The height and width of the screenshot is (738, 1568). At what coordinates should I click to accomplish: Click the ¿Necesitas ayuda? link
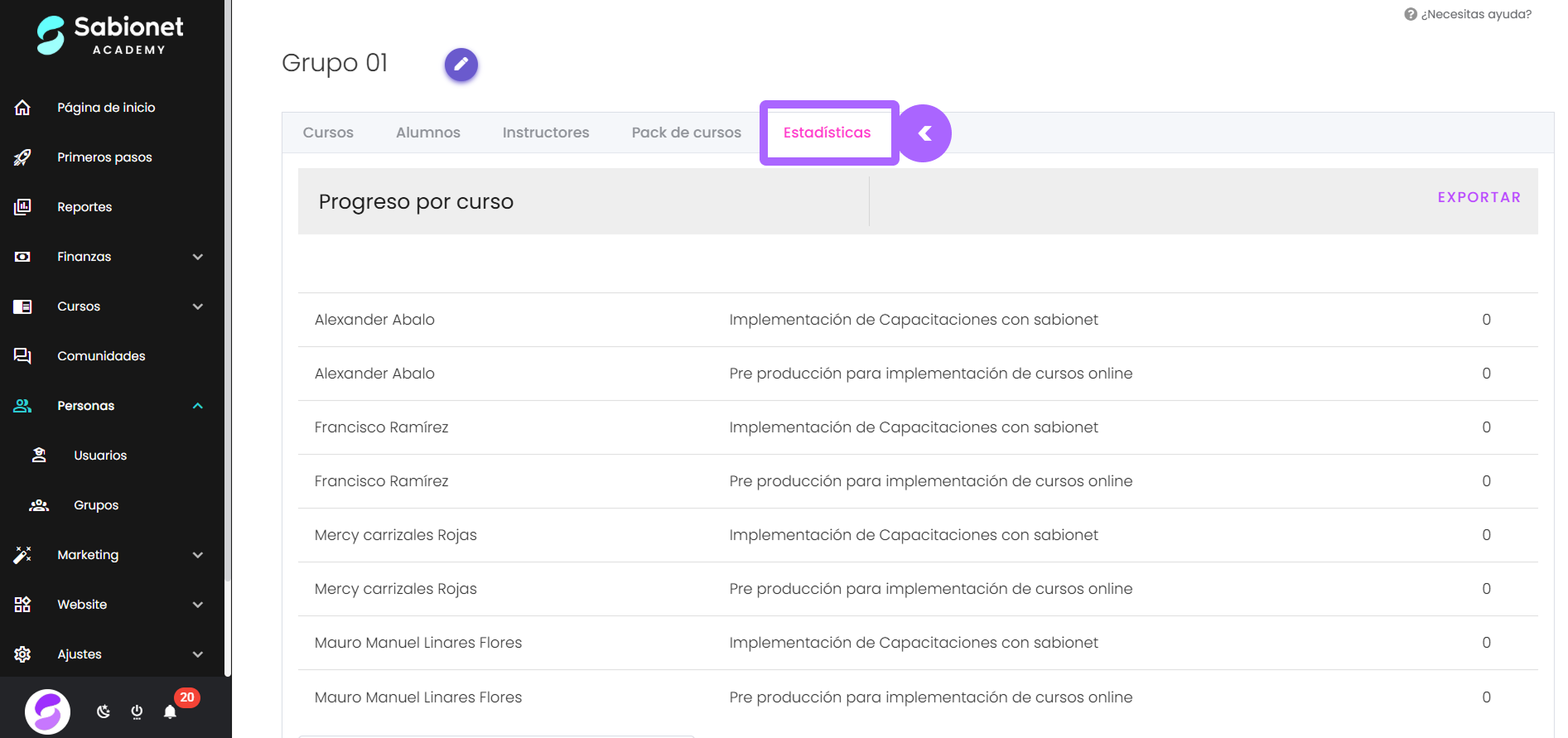click(x=1476, y=14)
